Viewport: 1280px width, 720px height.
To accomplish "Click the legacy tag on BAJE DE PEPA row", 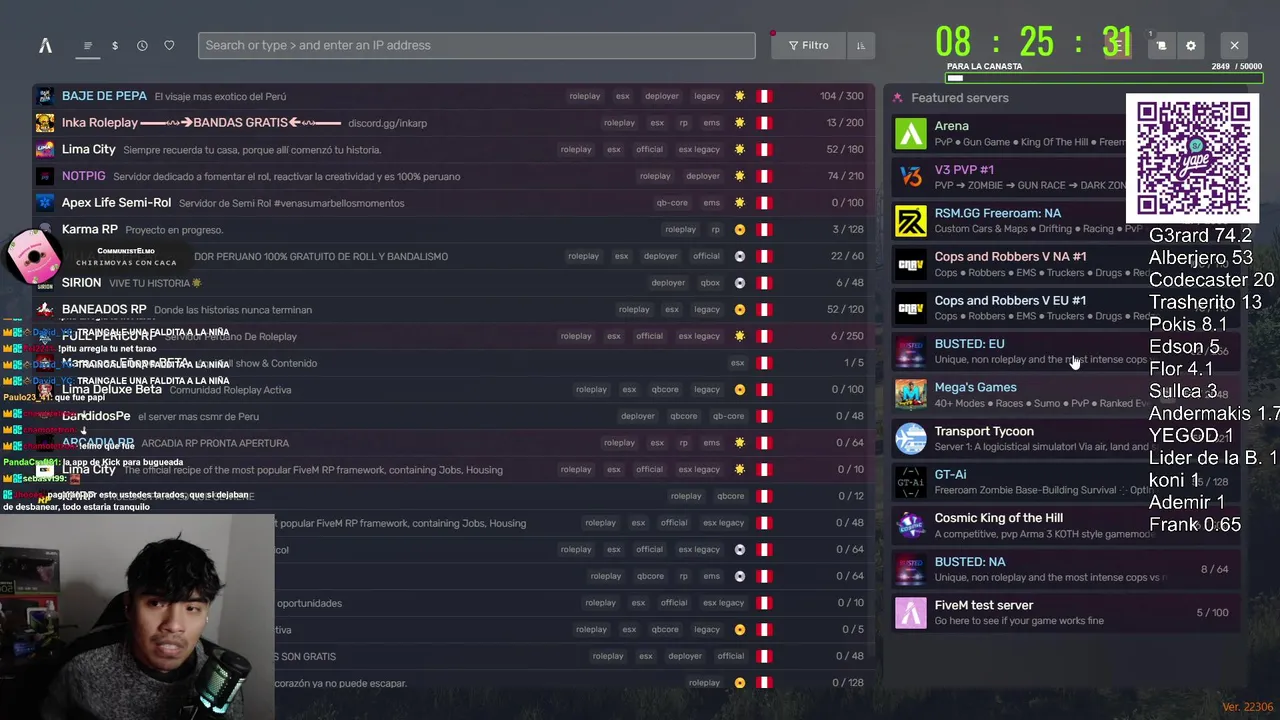I will pos(707,96).
